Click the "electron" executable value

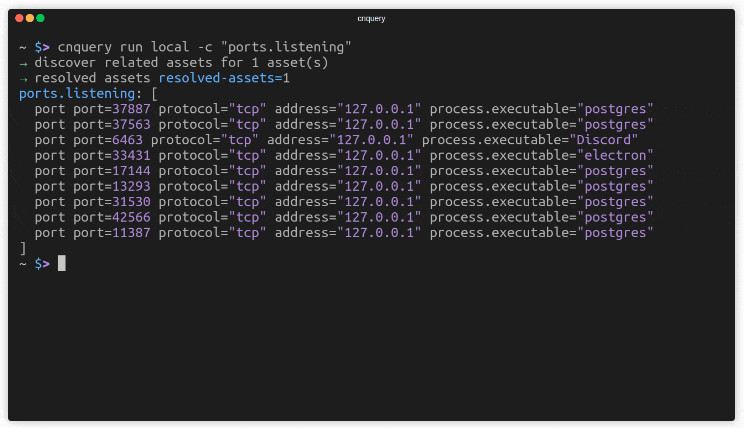point(615,155)
